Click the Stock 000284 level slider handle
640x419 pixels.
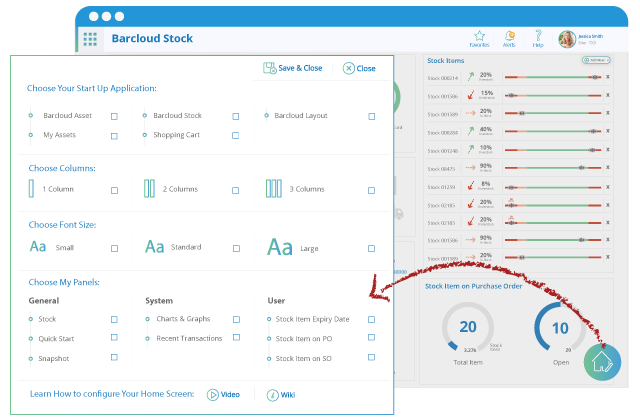[x=593, y=131]
